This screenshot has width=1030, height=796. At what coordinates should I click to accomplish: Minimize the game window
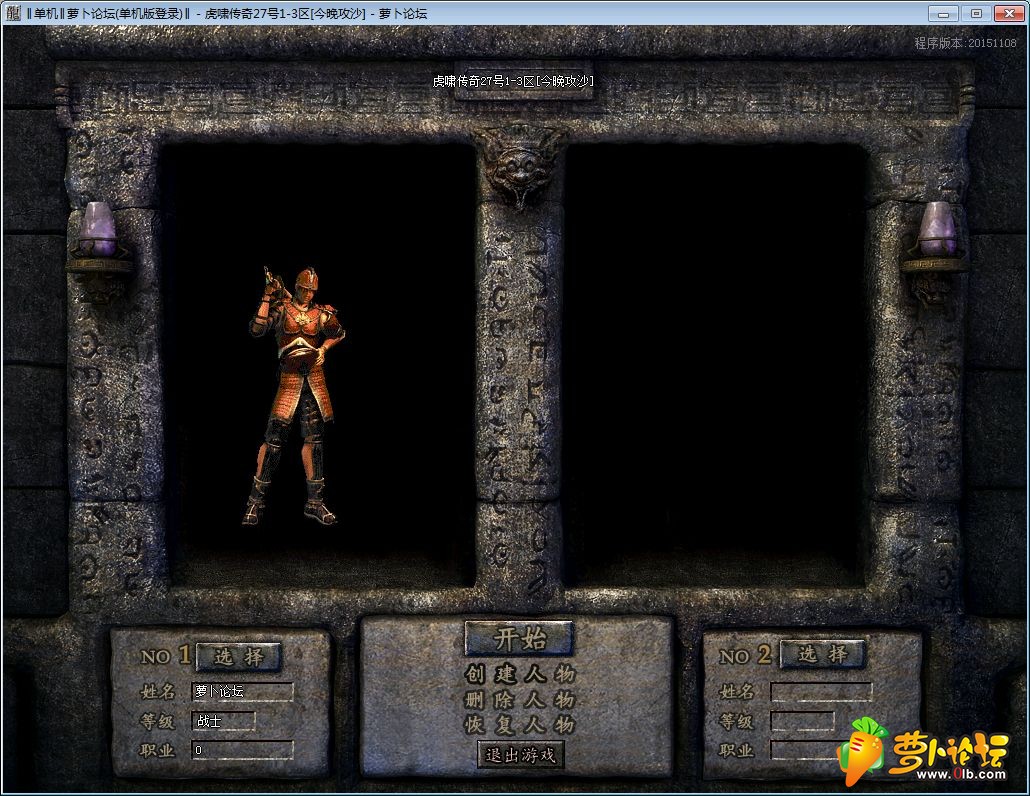(943, 13)
